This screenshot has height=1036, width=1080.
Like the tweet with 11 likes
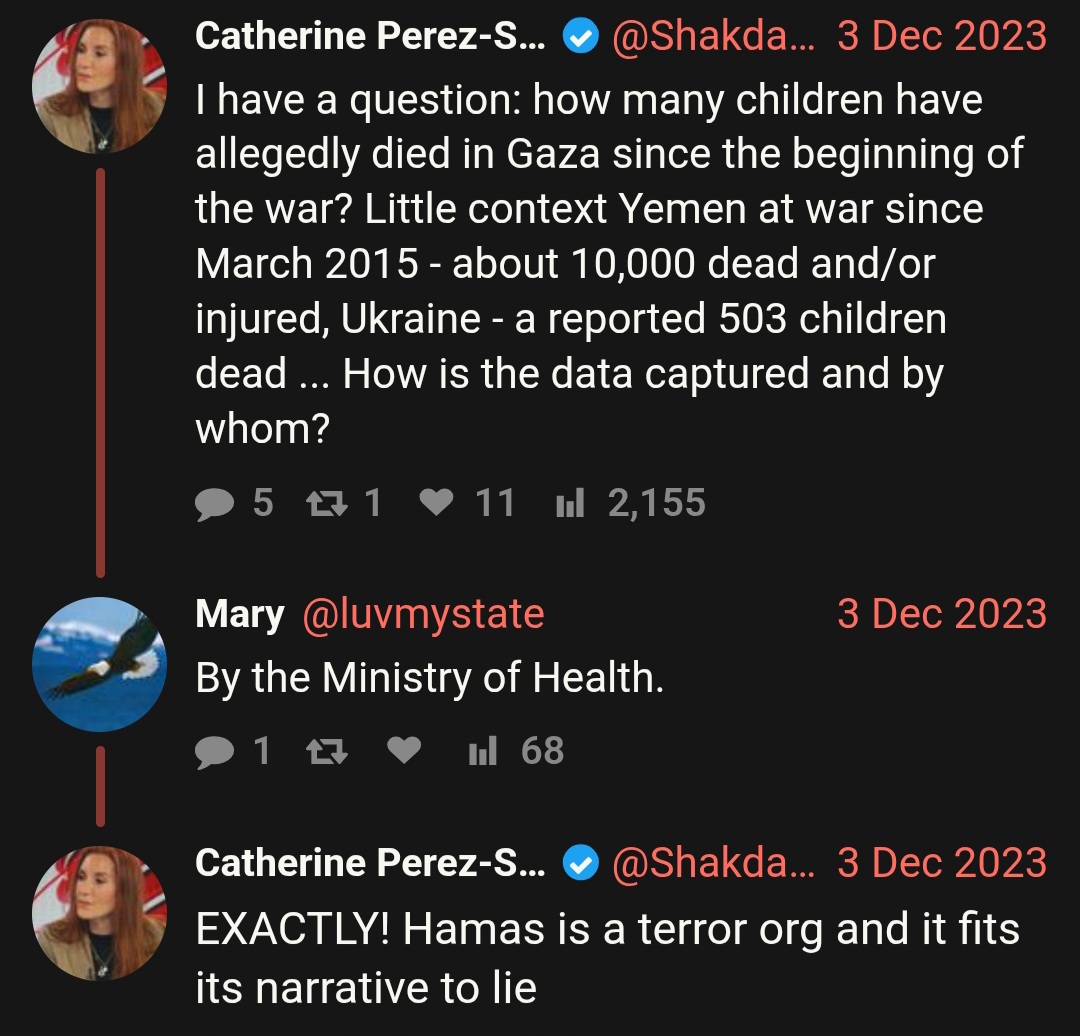[467, 503]
